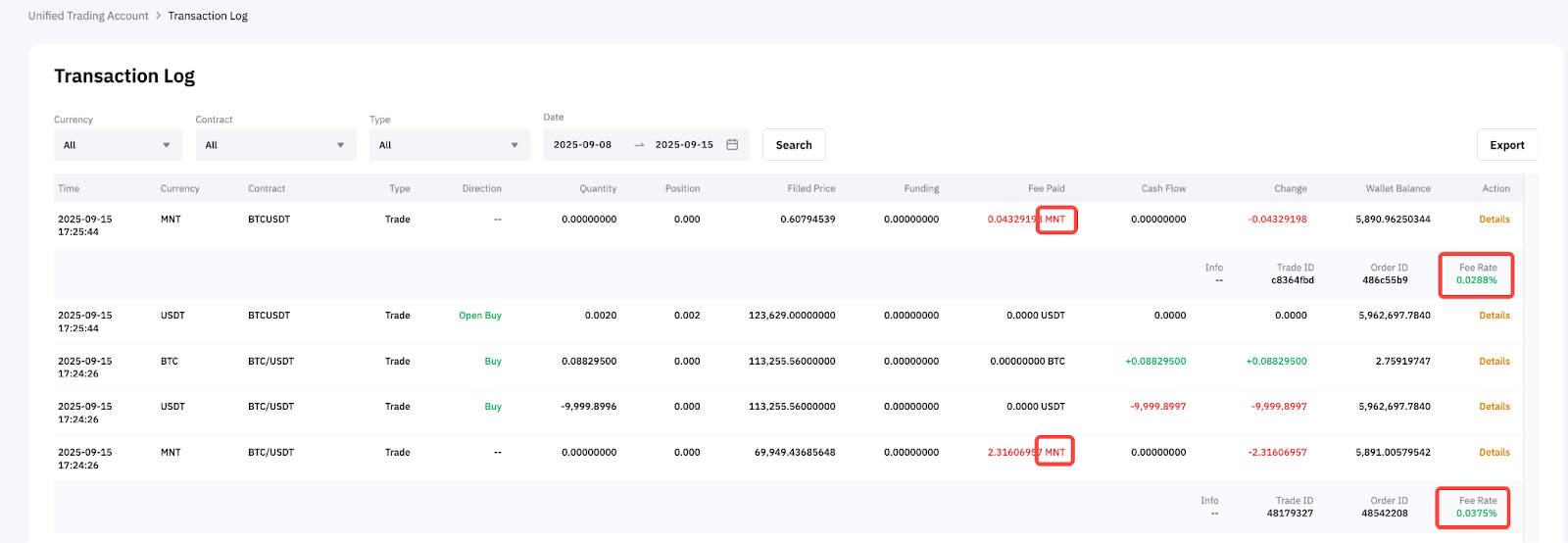Expand the Contract filter dropdown
Viewport: 1568px width, 543px height.
pos(275,145)
